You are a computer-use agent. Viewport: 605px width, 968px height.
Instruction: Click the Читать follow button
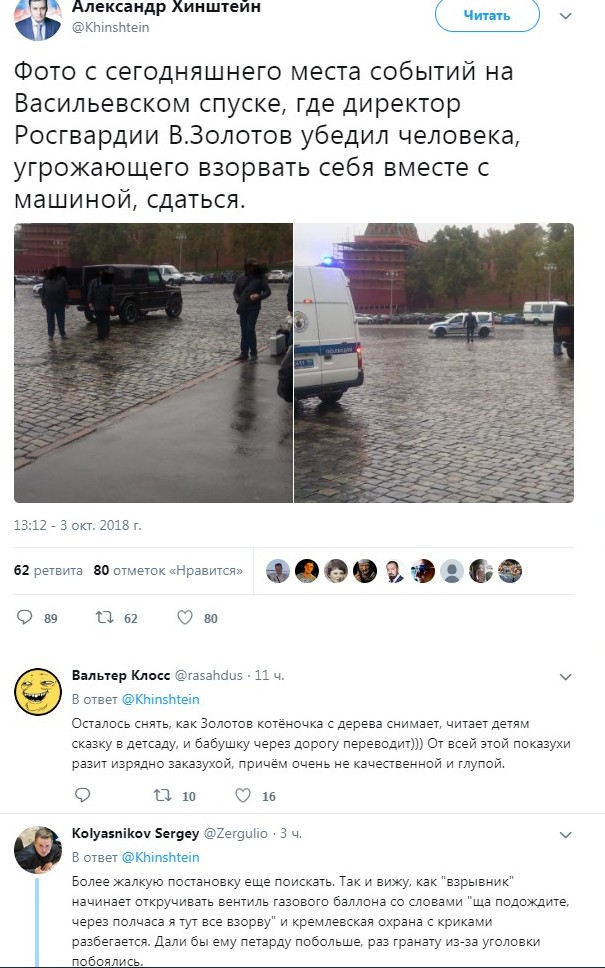click(487, 15)
